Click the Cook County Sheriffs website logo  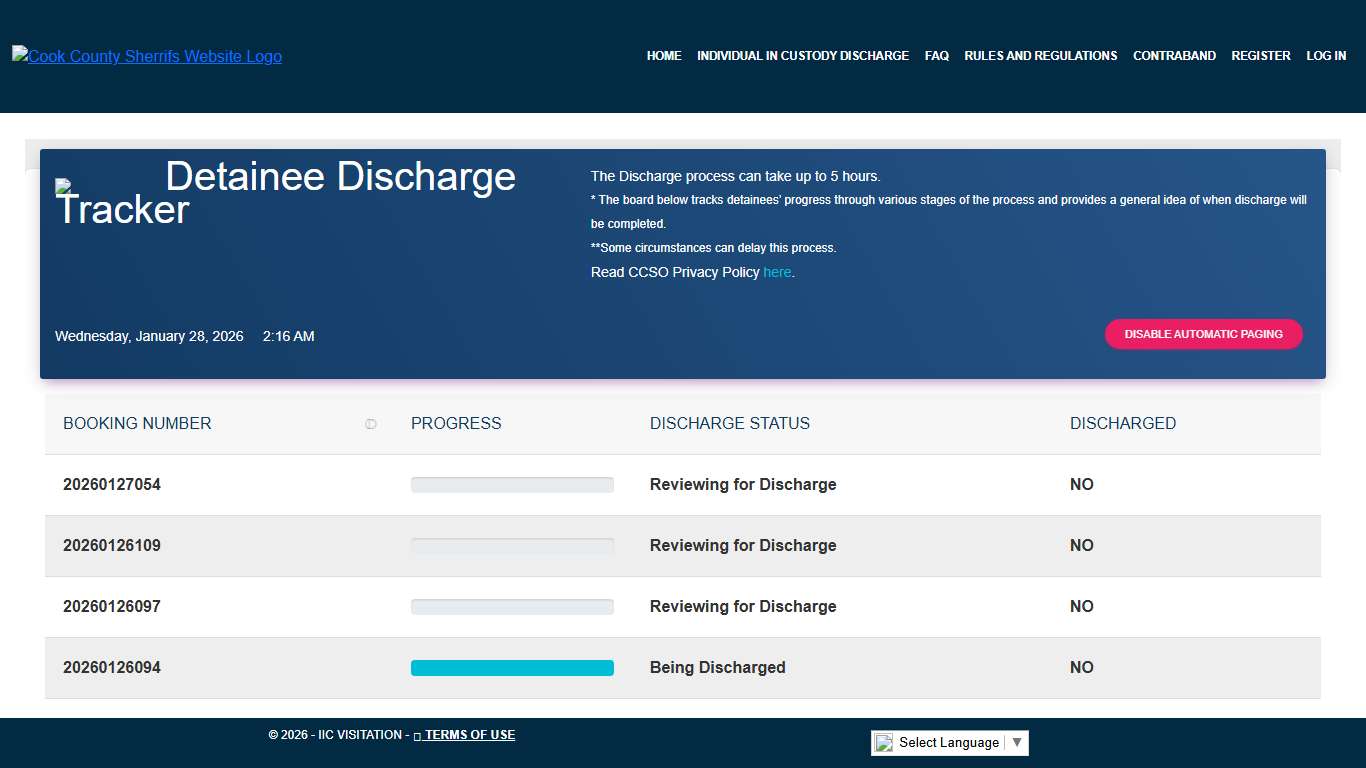[146, 56]
